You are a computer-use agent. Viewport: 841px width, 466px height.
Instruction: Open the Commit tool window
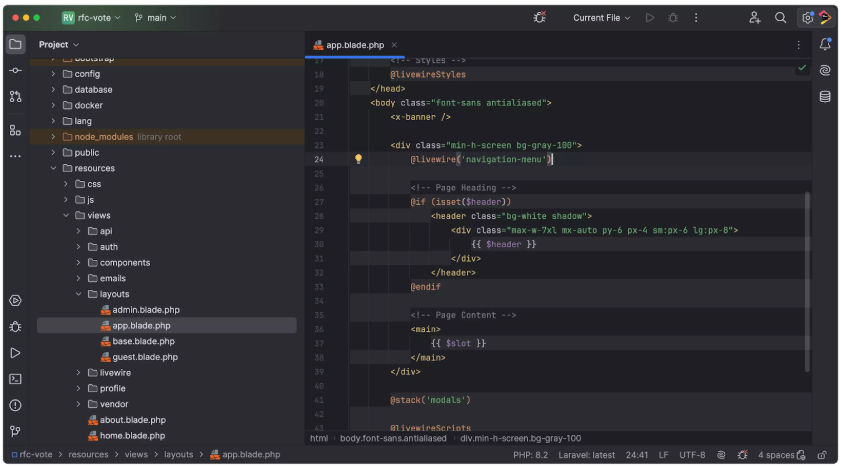coord(16,71)
